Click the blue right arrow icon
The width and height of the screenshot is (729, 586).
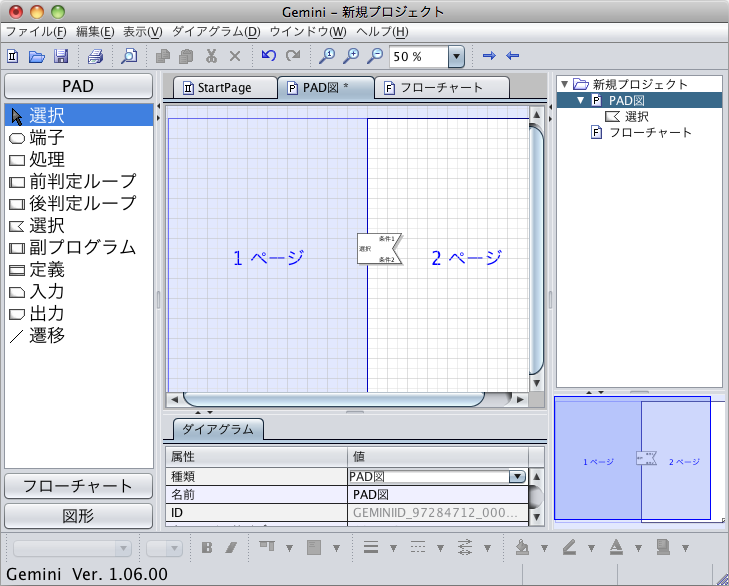pyautogui.click(x=489, y=56)
